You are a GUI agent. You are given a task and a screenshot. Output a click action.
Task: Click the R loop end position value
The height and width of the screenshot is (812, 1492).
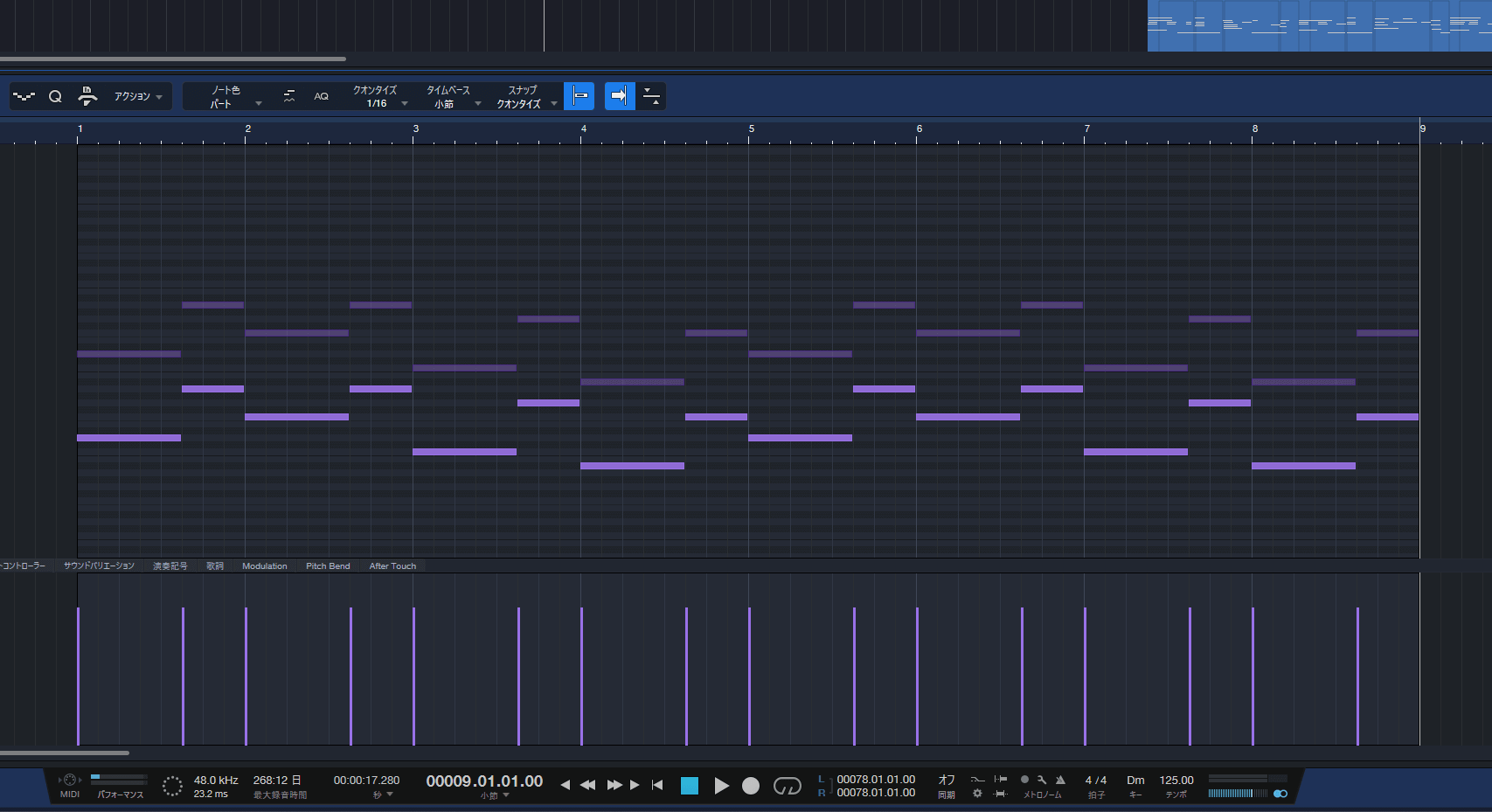point(876,793)
